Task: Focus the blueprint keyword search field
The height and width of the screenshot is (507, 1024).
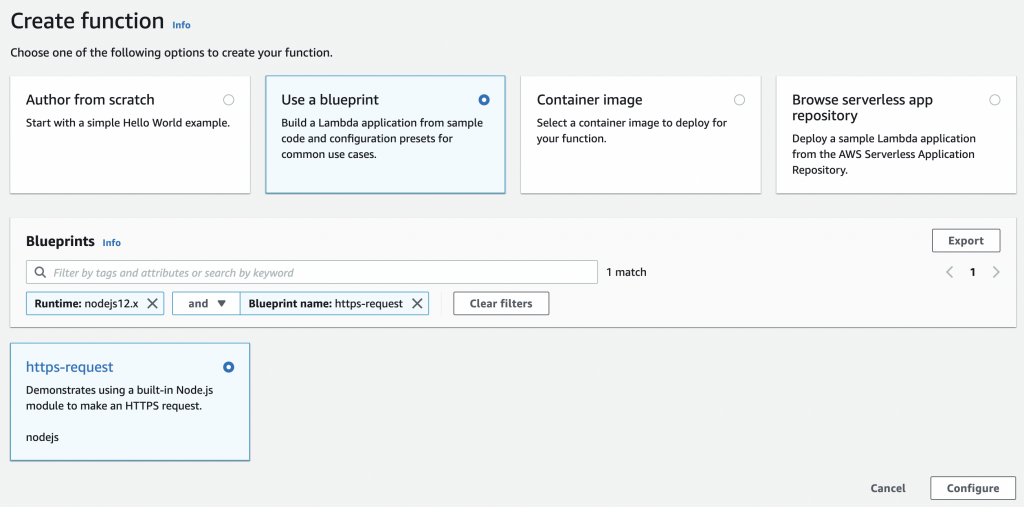Action: pos(312,272)
